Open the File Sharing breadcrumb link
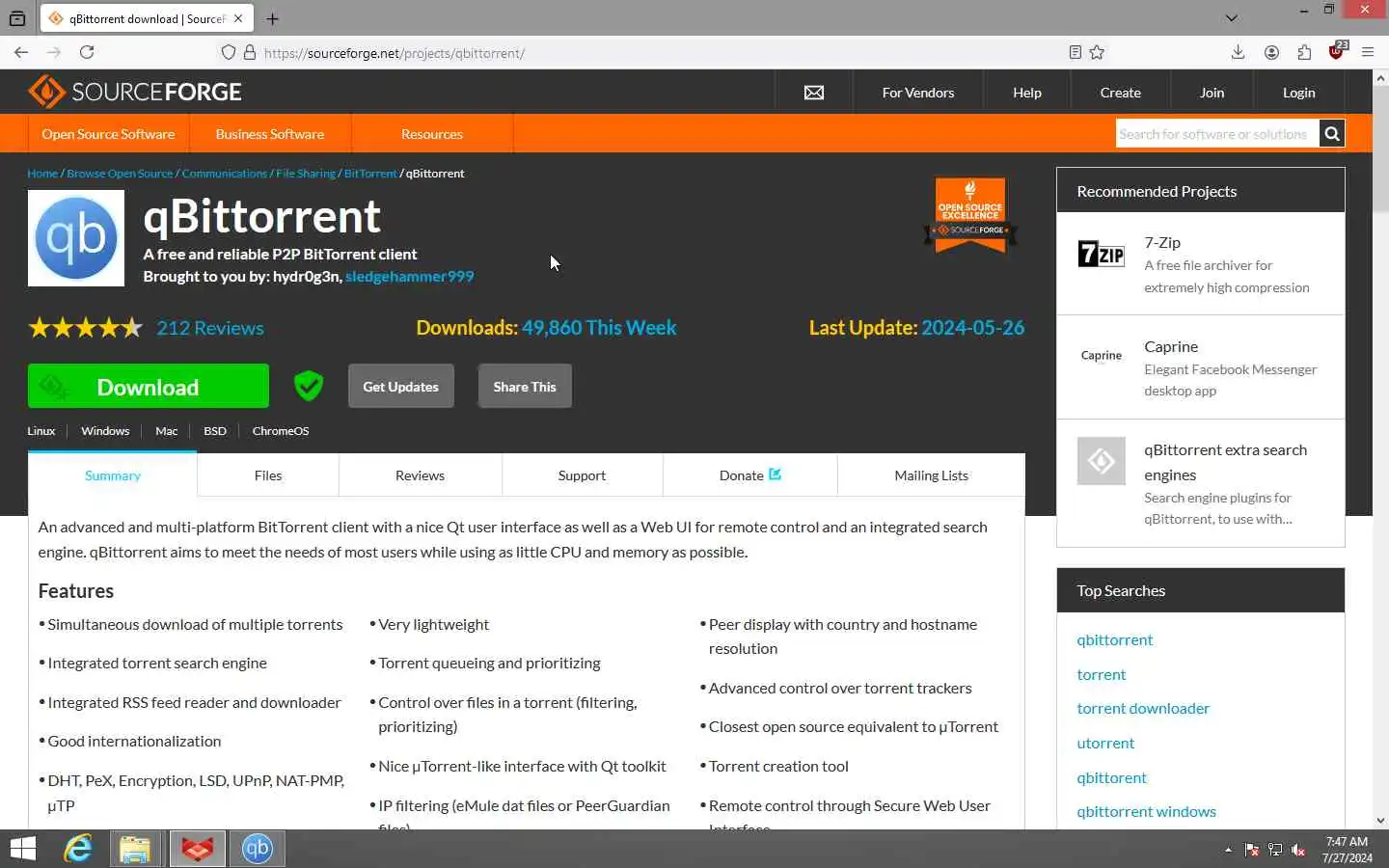 [306, 174]
